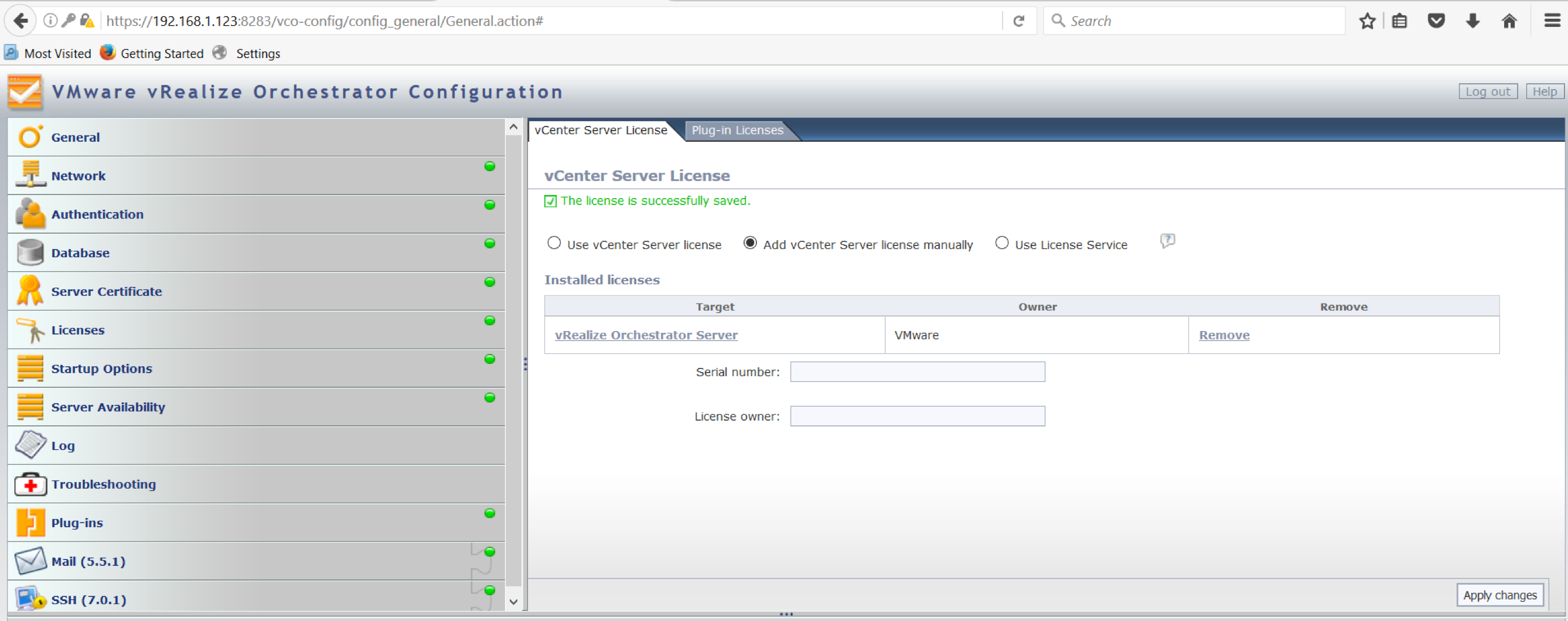Click the Authentication users icon
1568x621 pixels.
pos(30,213)
